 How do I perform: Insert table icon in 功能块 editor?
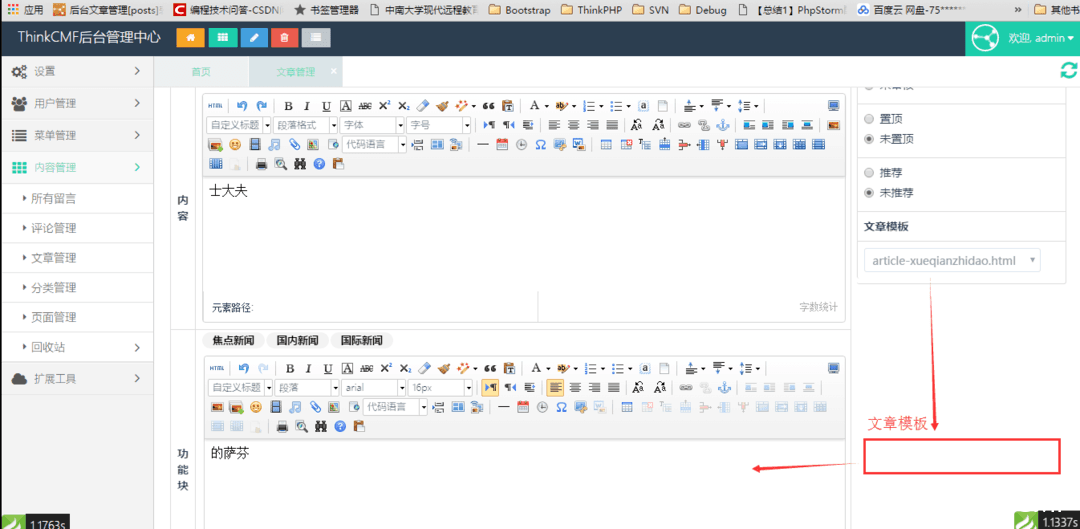click(627, 407)
